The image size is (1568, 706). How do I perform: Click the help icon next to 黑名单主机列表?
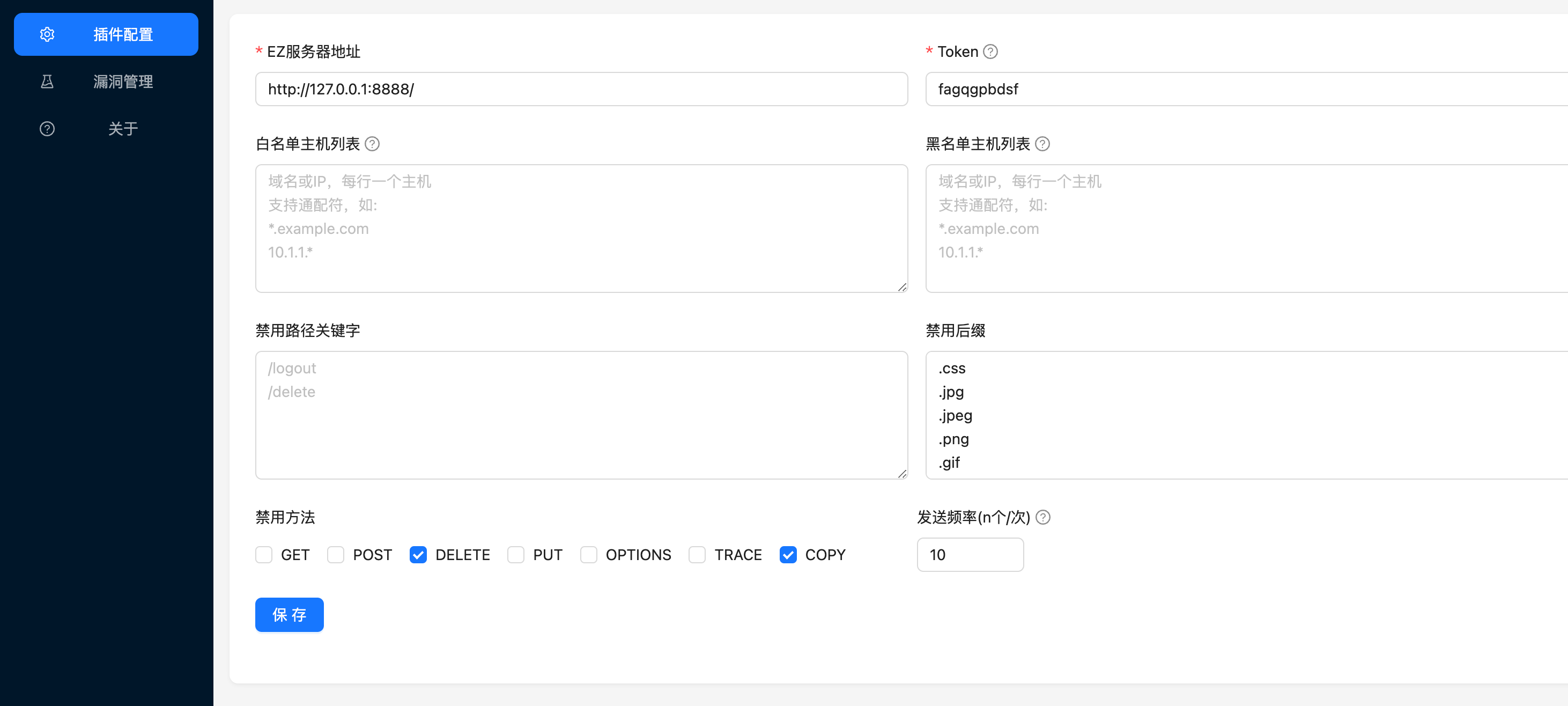coord(1042,144)
